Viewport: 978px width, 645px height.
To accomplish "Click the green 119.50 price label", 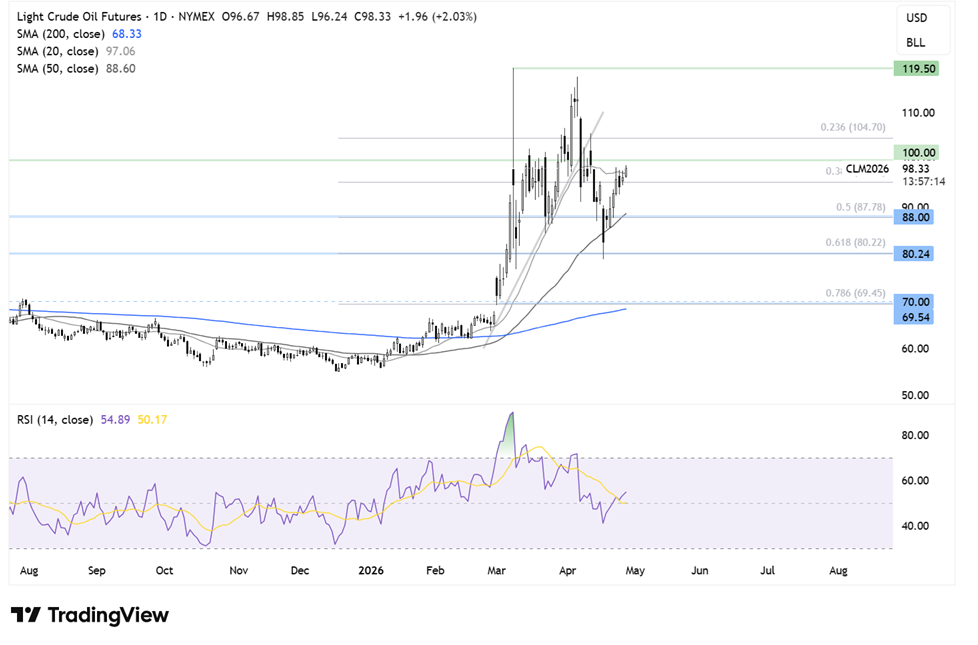I will click(x=913, y=68).
